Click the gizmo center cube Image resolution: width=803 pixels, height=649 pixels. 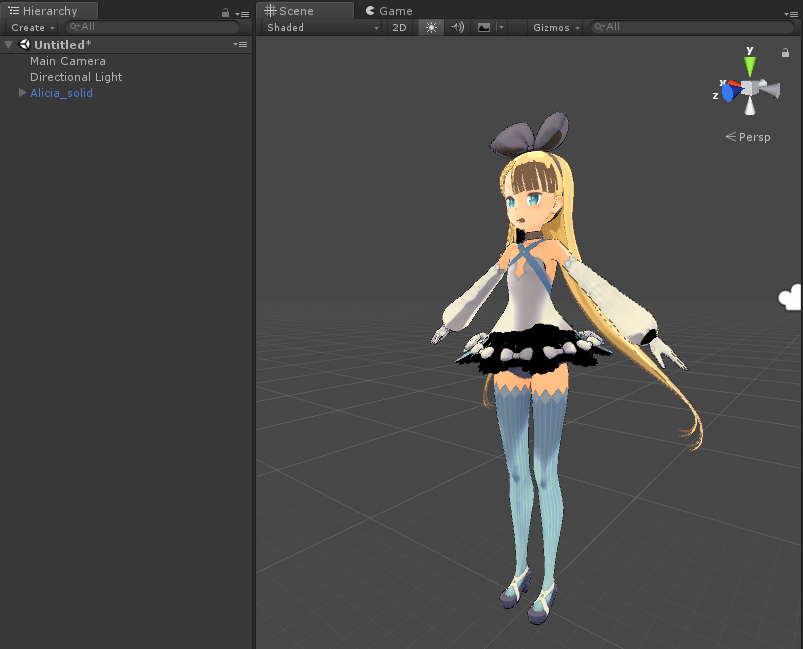(750, 88)
